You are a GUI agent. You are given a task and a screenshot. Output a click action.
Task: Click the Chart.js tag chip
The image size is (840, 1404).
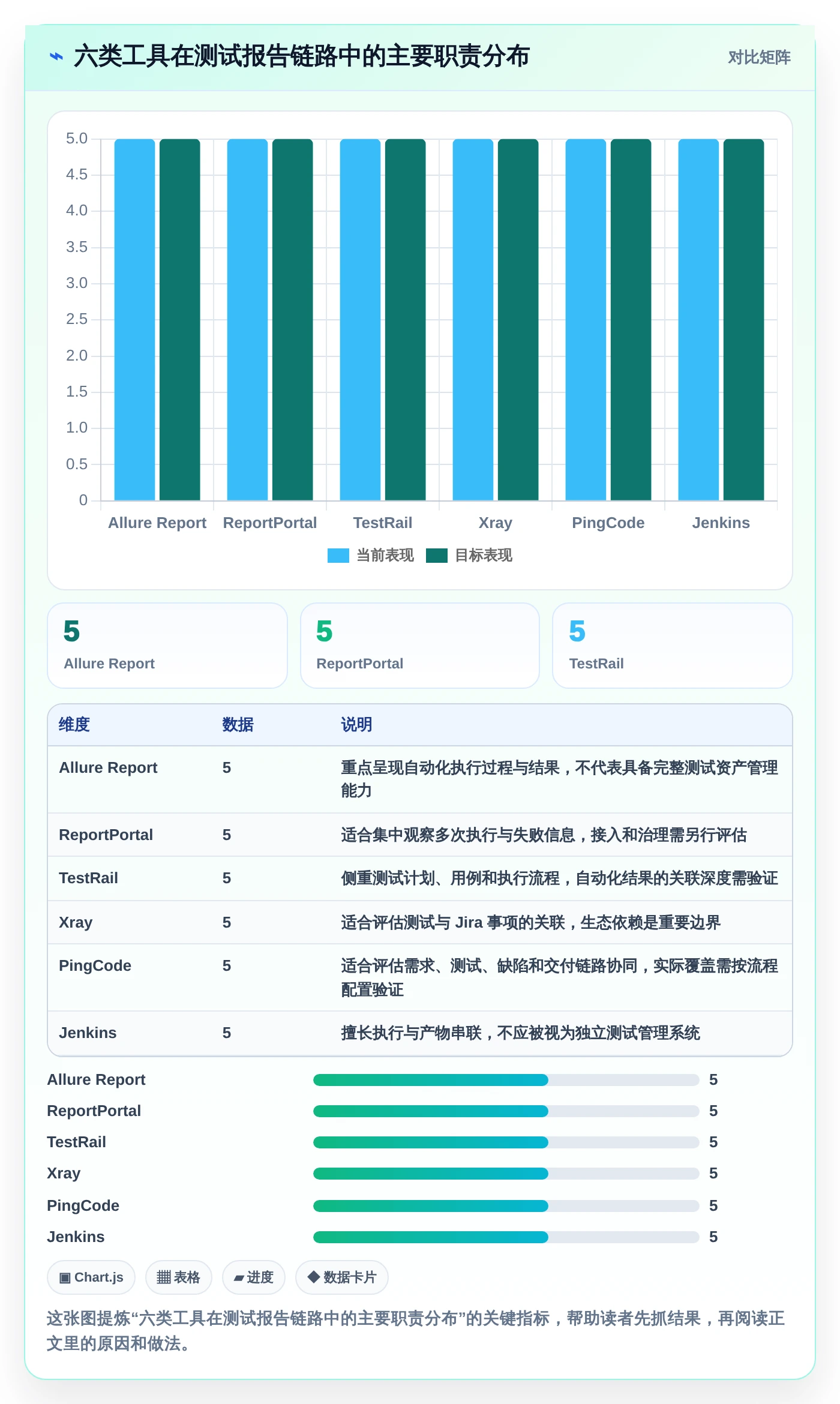(x=91, y=1277)
